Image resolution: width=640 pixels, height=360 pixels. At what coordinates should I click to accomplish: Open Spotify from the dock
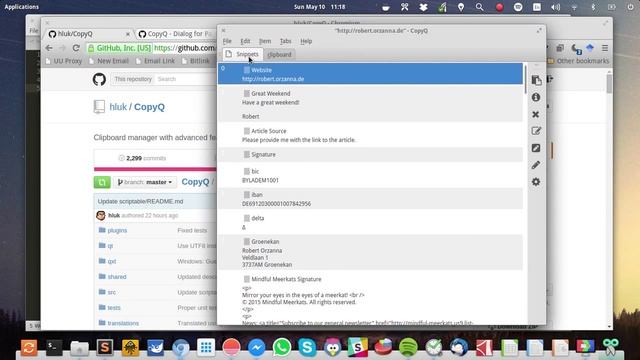(x=408, y=348)
